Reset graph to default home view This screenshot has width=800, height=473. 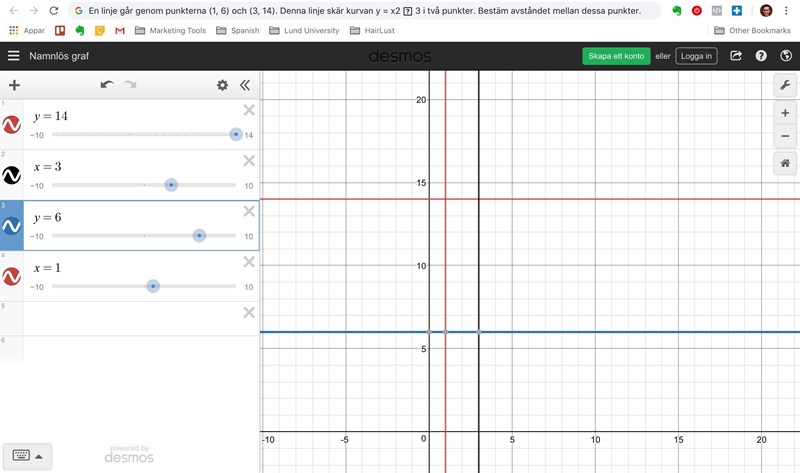click(x=785, y=163)
